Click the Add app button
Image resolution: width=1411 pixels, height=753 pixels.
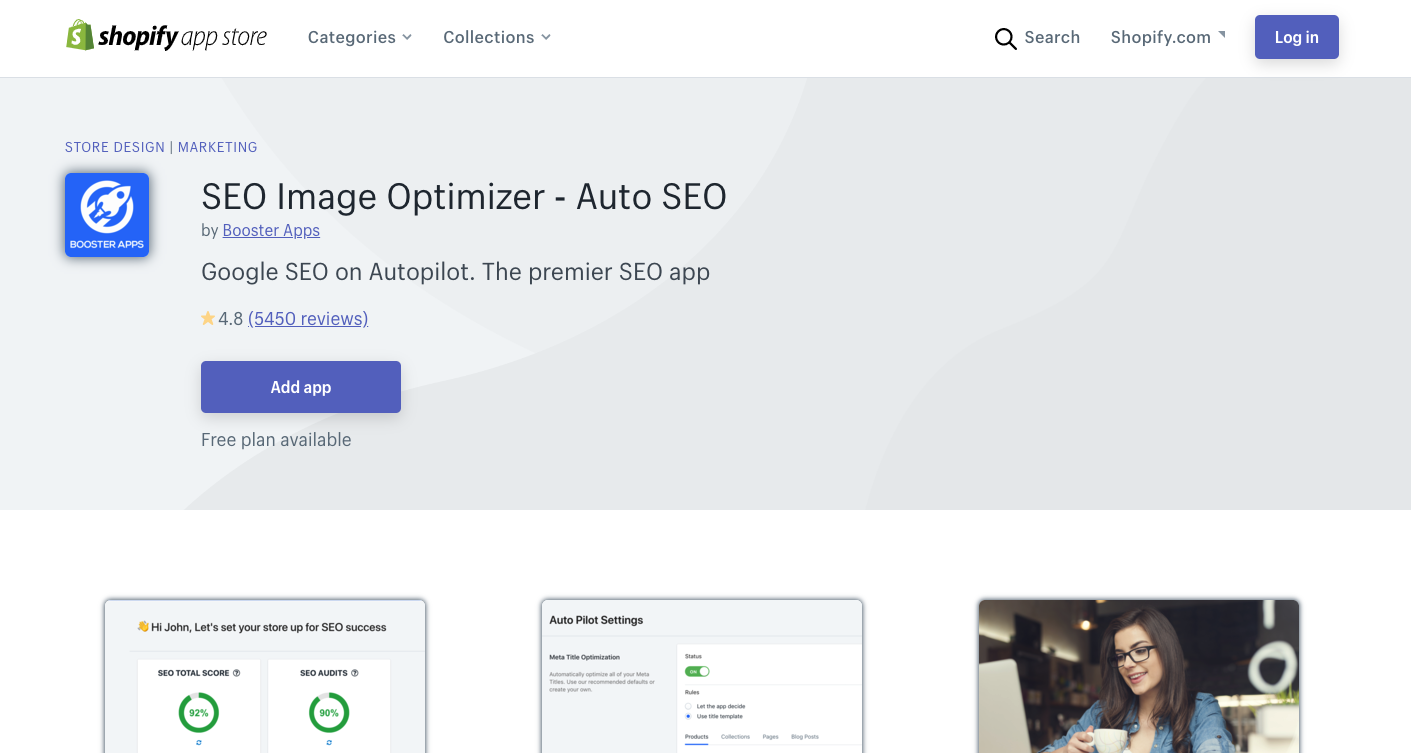(x=301, y=387)
